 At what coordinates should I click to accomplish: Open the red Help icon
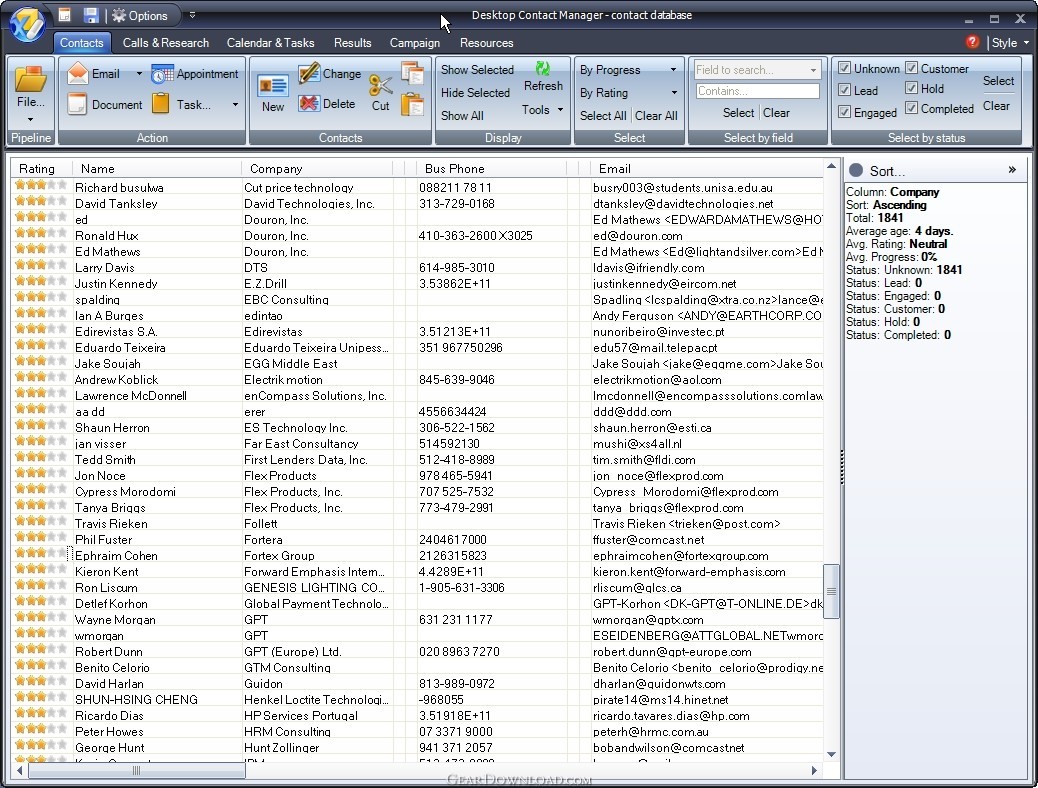(972, 42)
